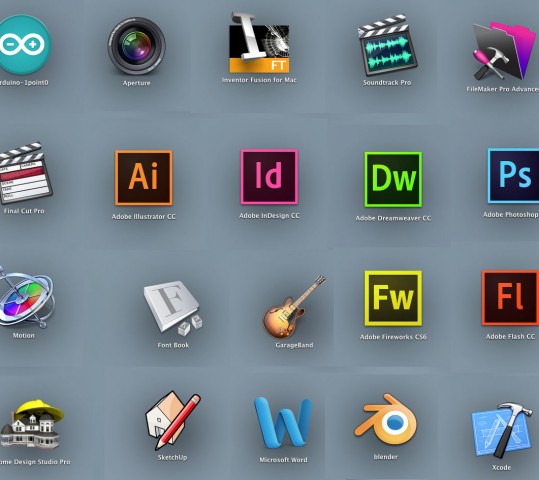539x480 pixels.
Task: Open Adobe Flash CC Fl icon
Action: click(510, 298)
